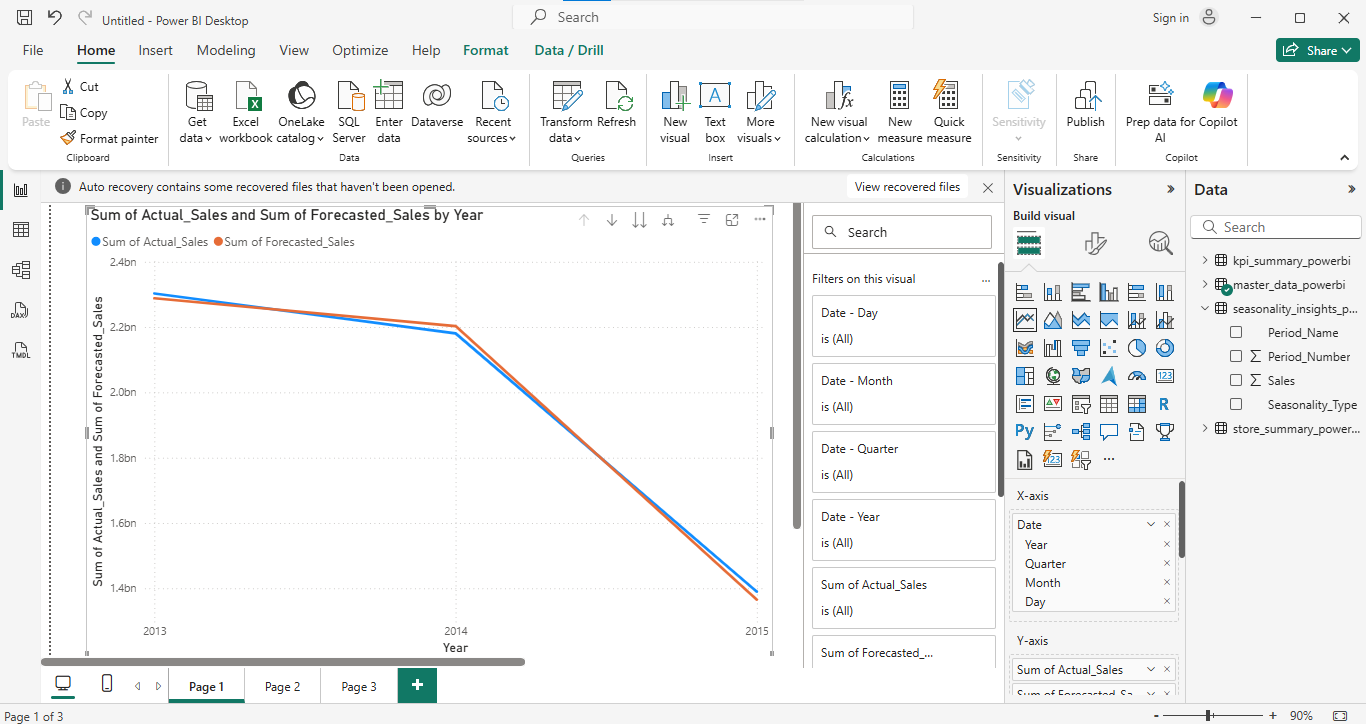Click the Quick measure icon
Image resolution: width=1366 pixels, height=724 pixels.
point(949,98)
